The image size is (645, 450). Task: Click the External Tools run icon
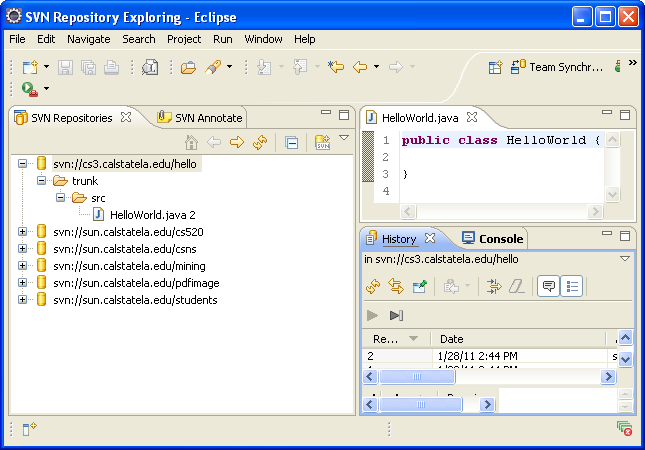tap(30, 89)
